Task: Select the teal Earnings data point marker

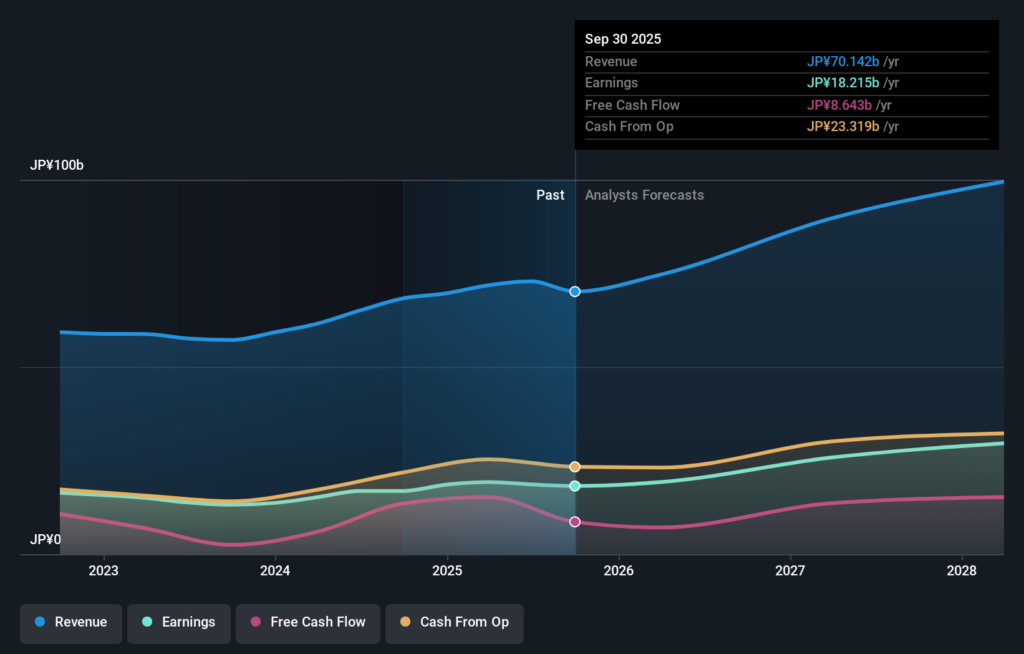Action: click(x=575, y=486)
